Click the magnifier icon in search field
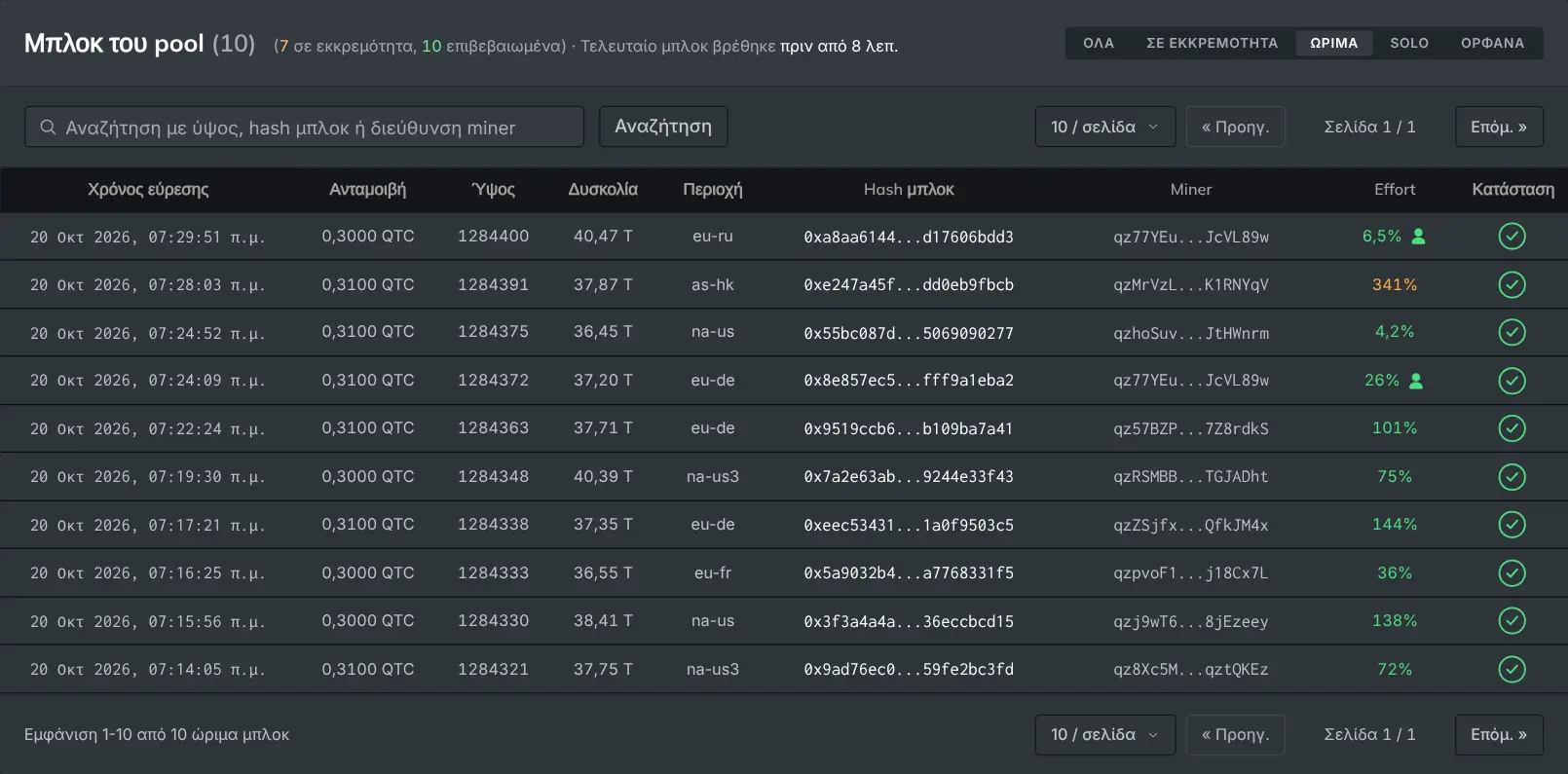The height and width of the screenshot is (774, 1568). click(48, 128)
